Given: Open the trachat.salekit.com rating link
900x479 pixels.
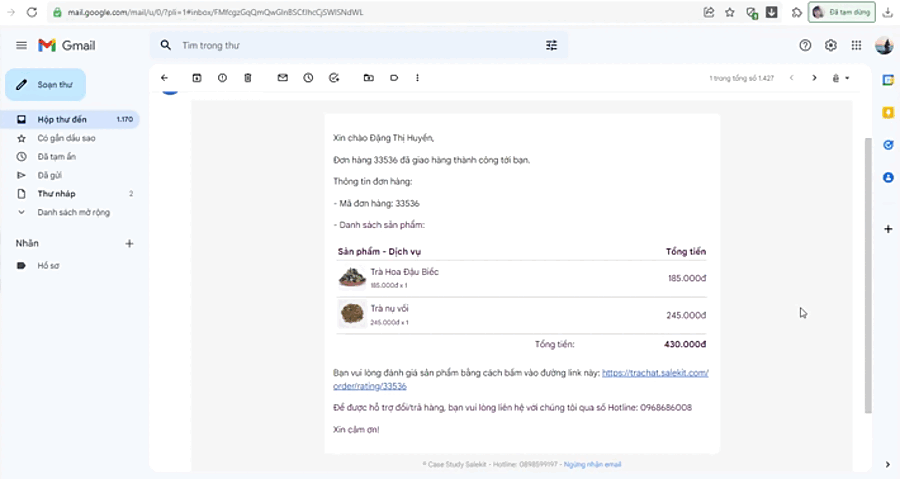Looking at the screenshot, I should [x=655, y=373].
